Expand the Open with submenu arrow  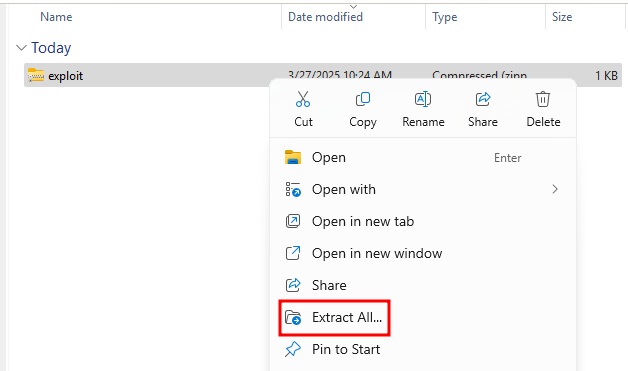point(555,189)
